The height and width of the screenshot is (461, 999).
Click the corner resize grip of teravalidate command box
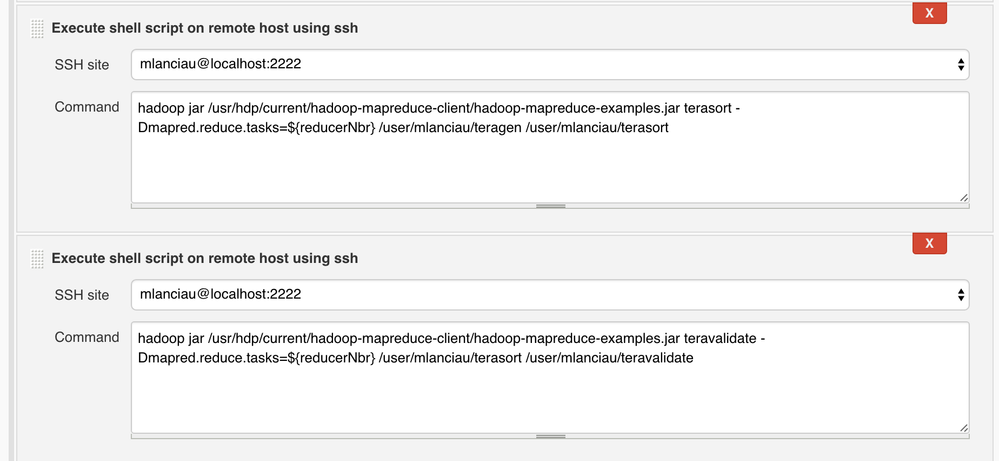[962, 427]
